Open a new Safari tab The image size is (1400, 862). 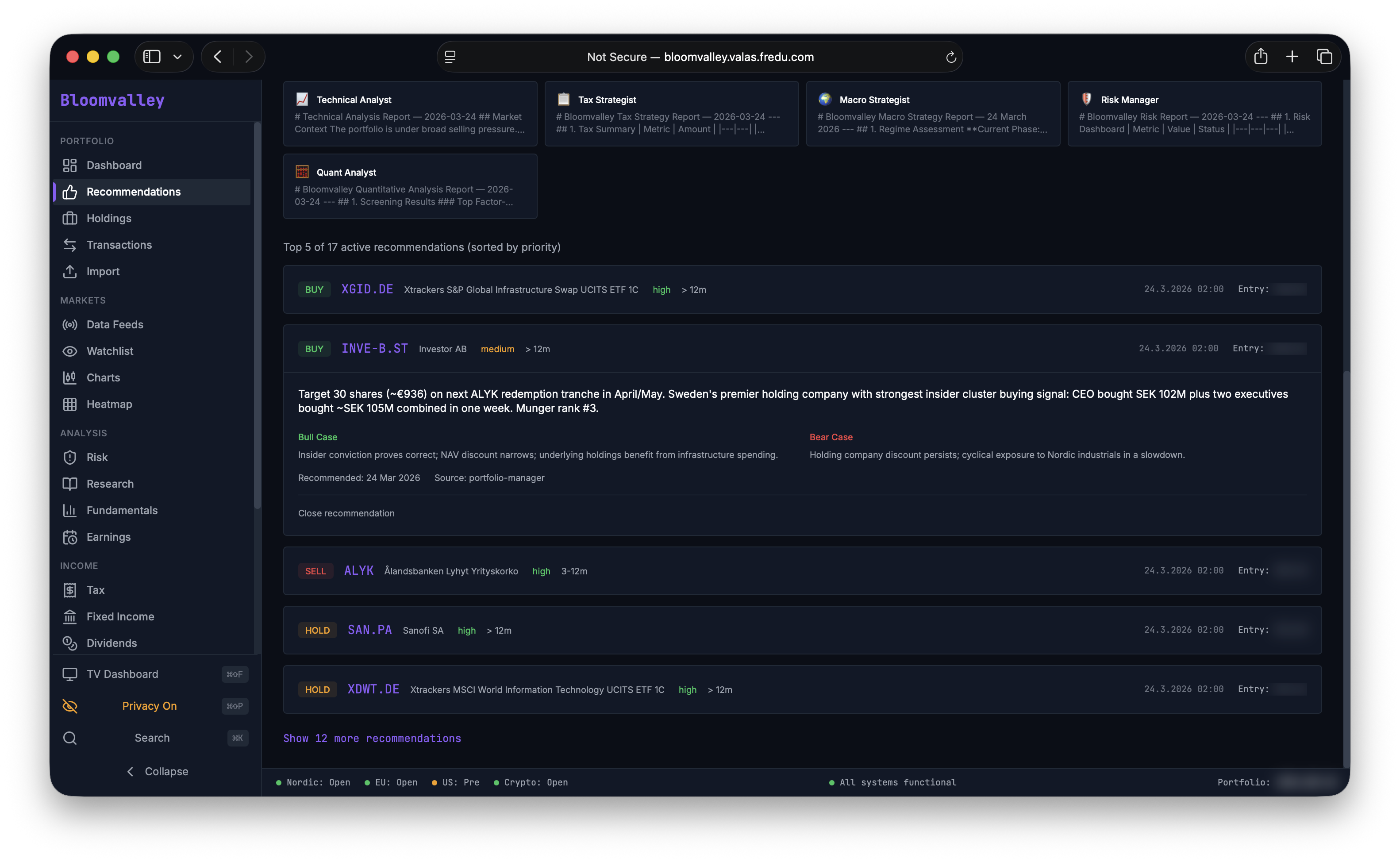1292,57
